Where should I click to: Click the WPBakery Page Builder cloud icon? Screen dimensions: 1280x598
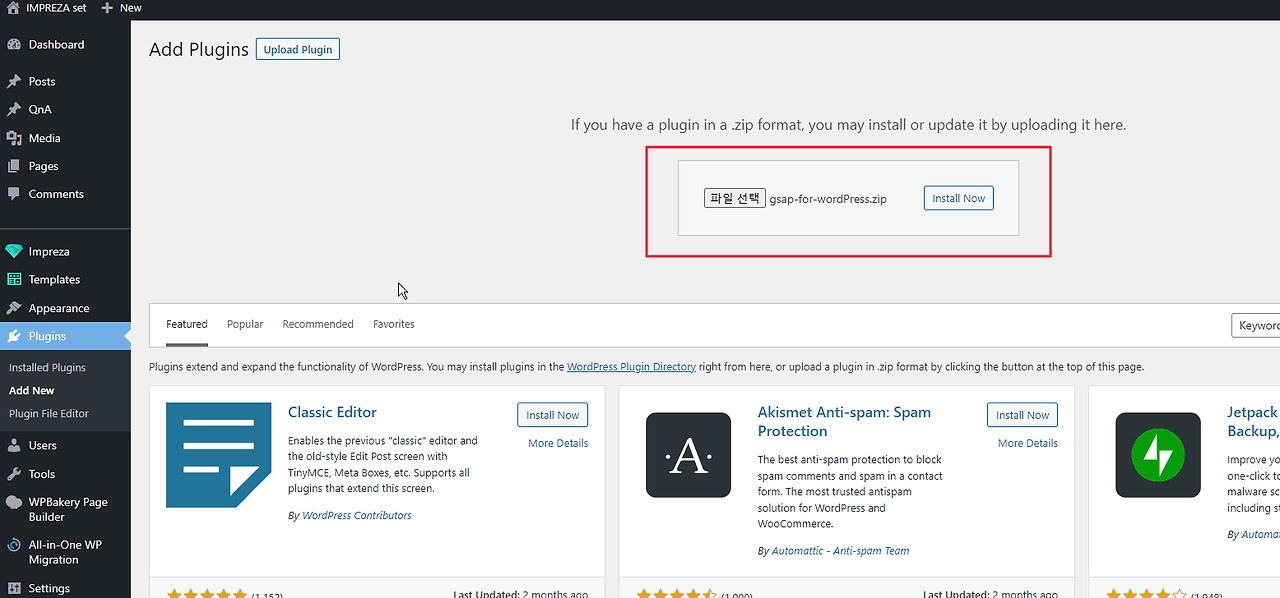coord(14,503)
